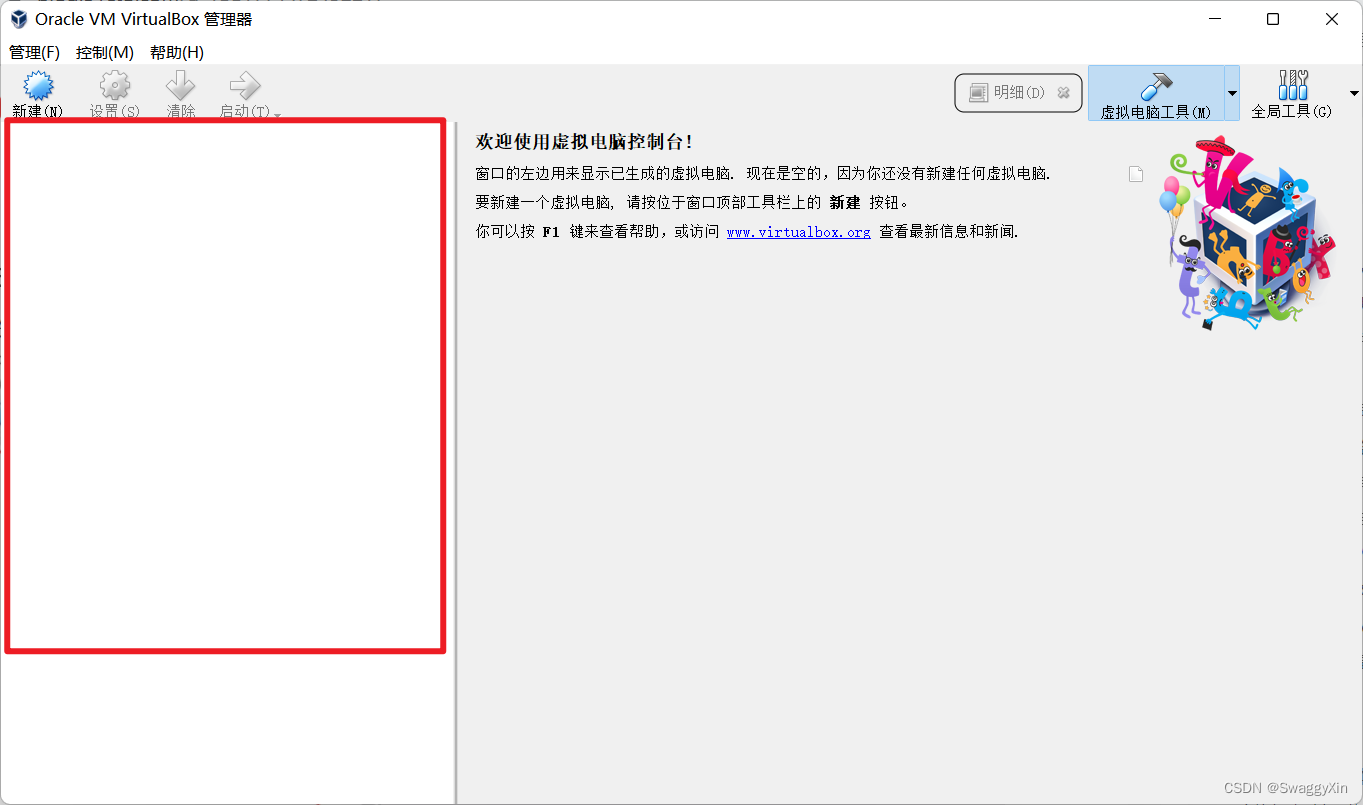Viewport: 1363px width, 805px height.
Task: Click the 清除 discard arrow icon
Action: [x=181, y=86]
